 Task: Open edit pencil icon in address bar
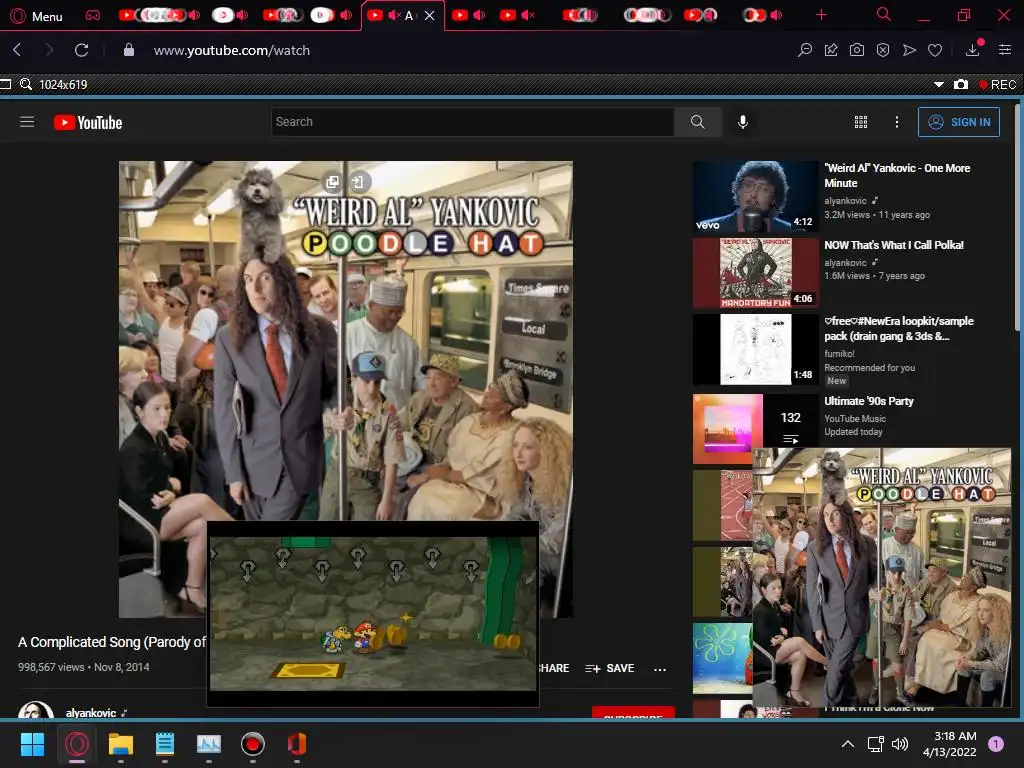pos(831,50)
